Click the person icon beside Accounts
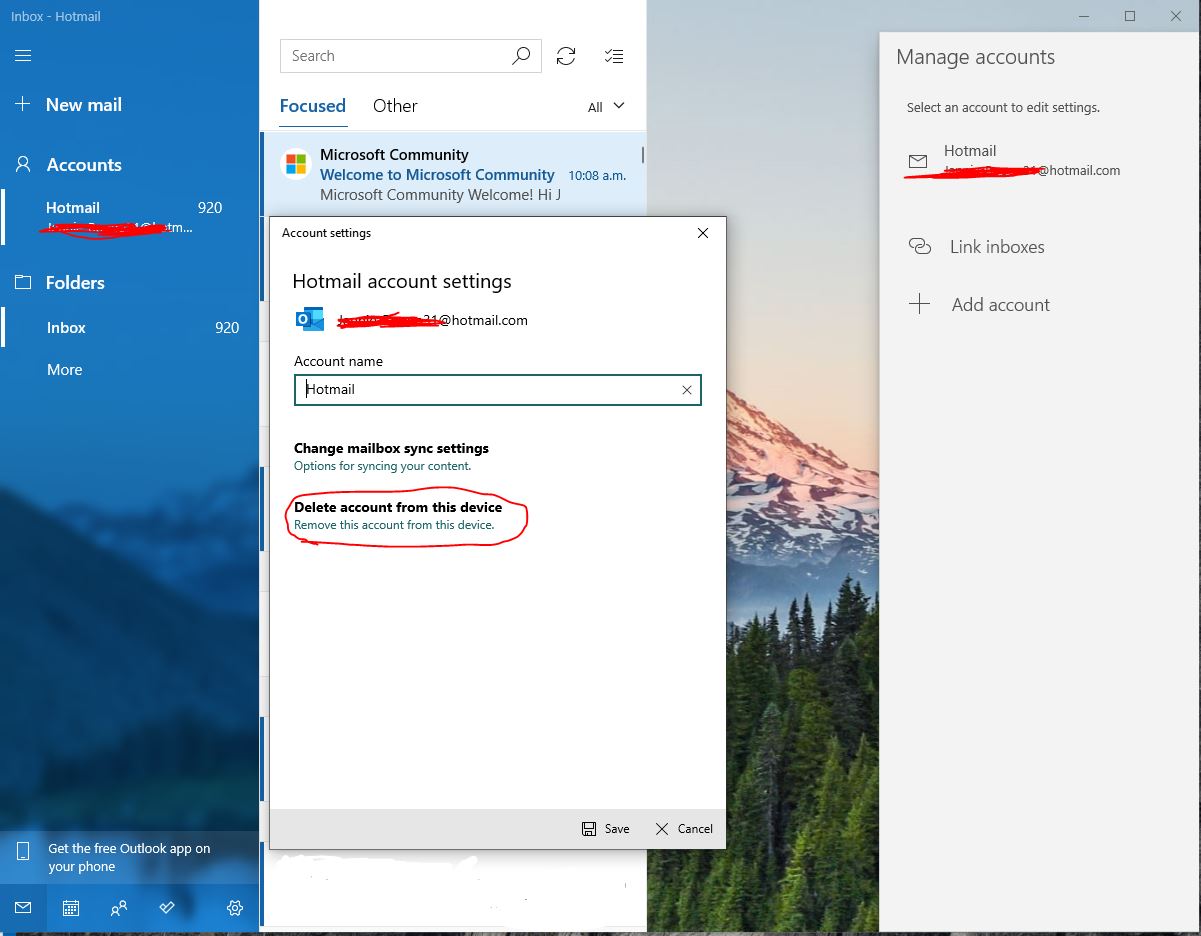 click(23, 165)
